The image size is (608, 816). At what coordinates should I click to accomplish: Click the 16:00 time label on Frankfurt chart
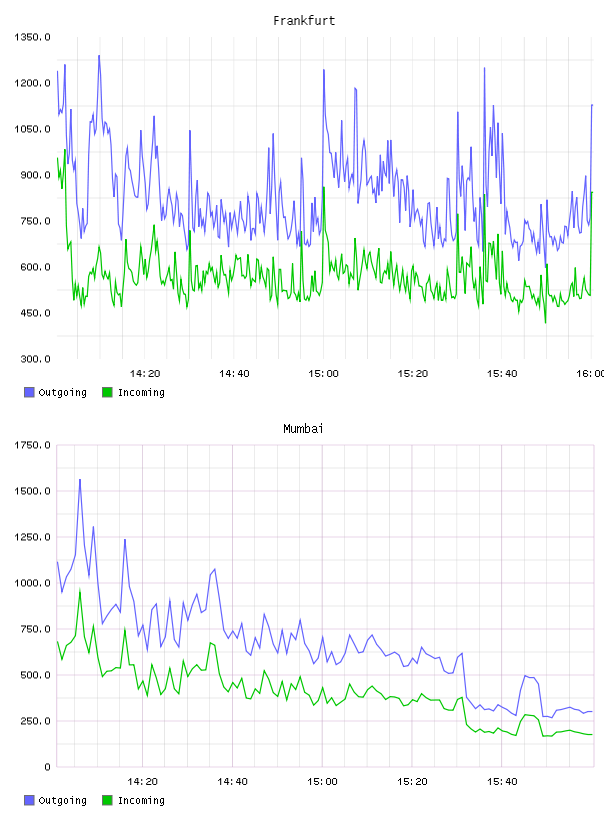[x=590, y=374]
